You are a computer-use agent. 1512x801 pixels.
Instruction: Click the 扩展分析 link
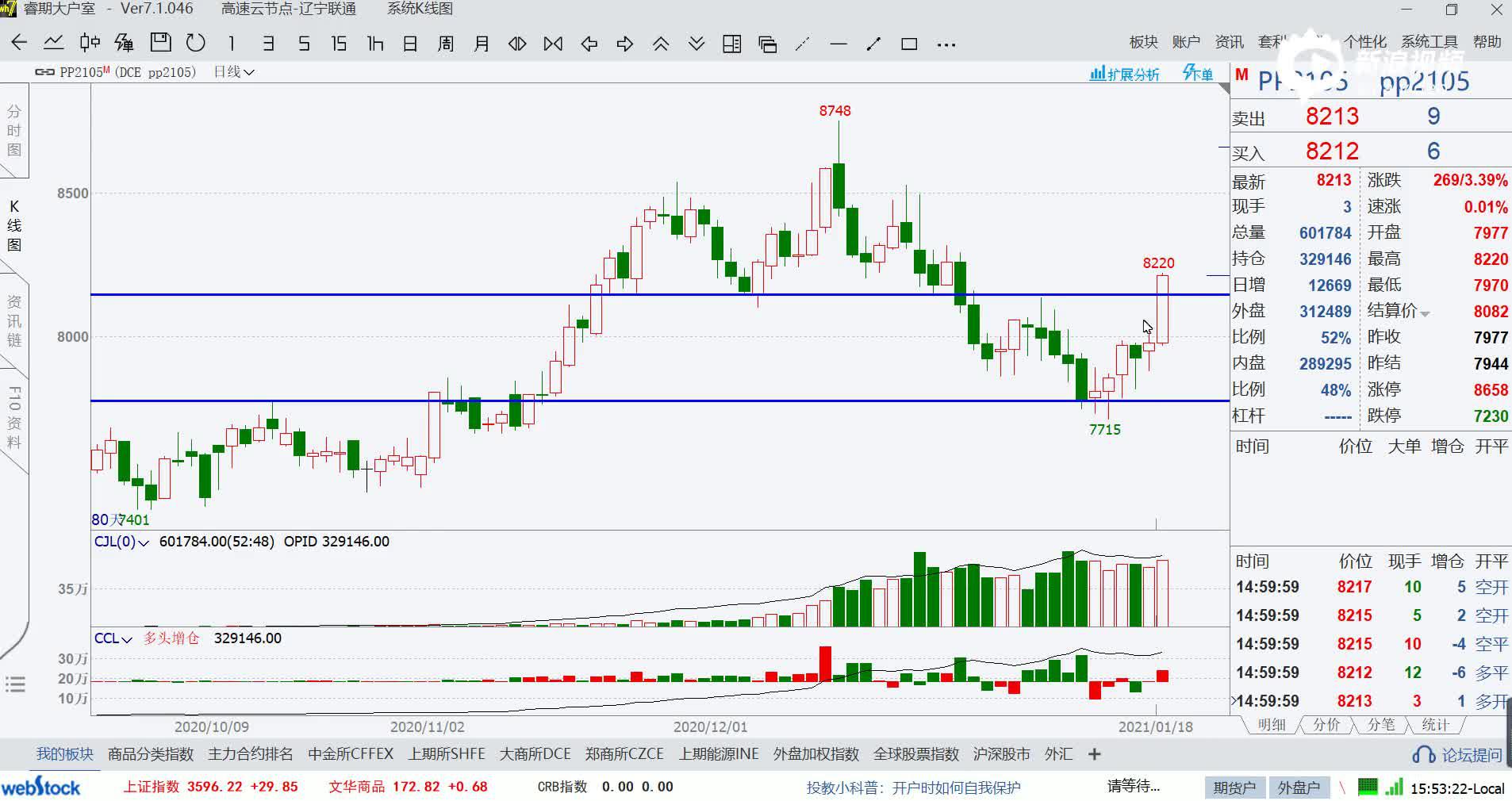coord(1125,74)
